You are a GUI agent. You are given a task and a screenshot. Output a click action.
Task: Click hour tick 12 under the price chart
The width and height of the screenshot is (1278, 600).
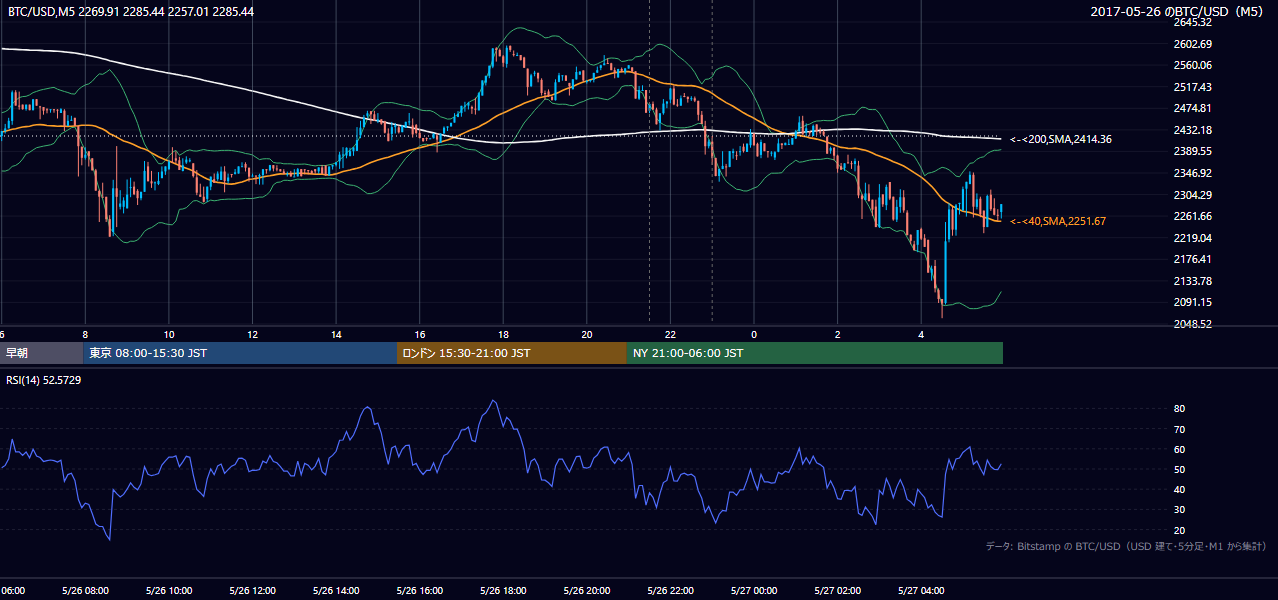point(253,334)
